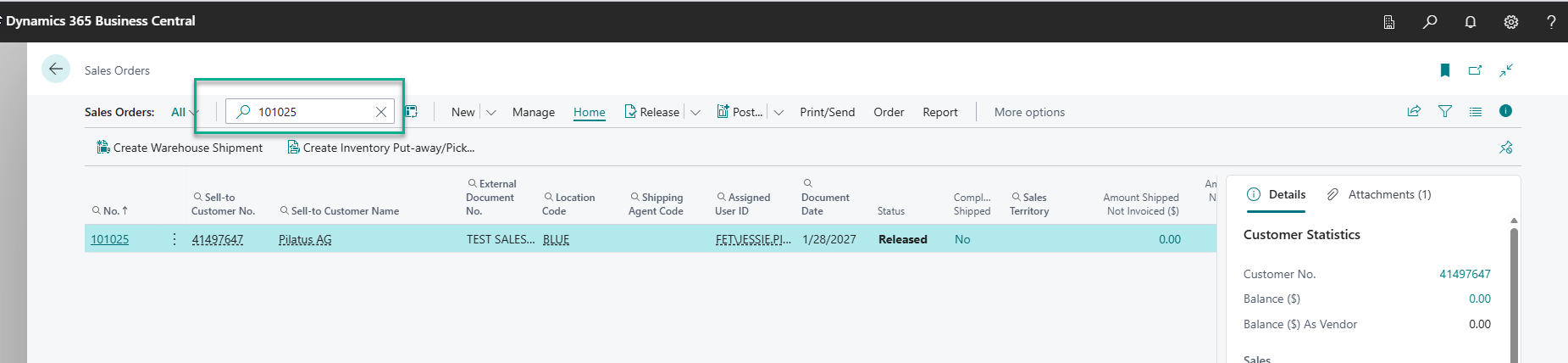
Task: Click the Released status cell
Action: click(903, 239)
